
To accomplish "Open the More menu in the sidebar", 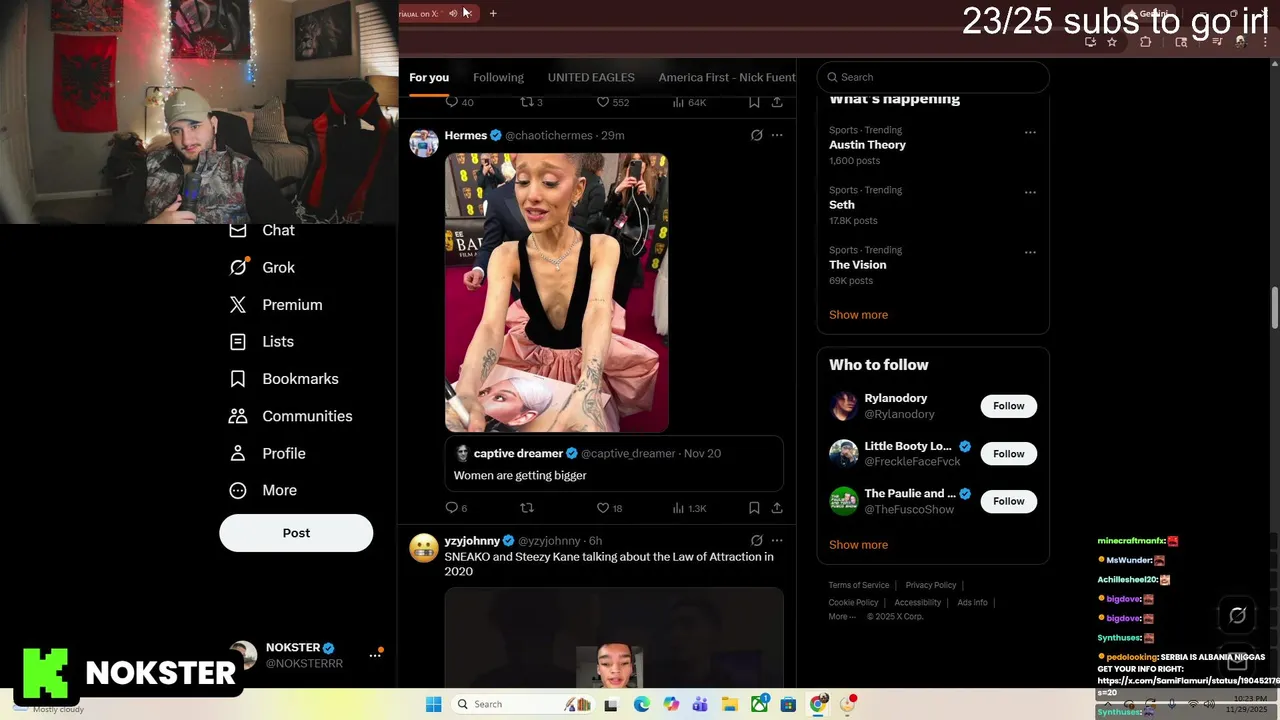I will pyautogui.click(x=263, y=490).
